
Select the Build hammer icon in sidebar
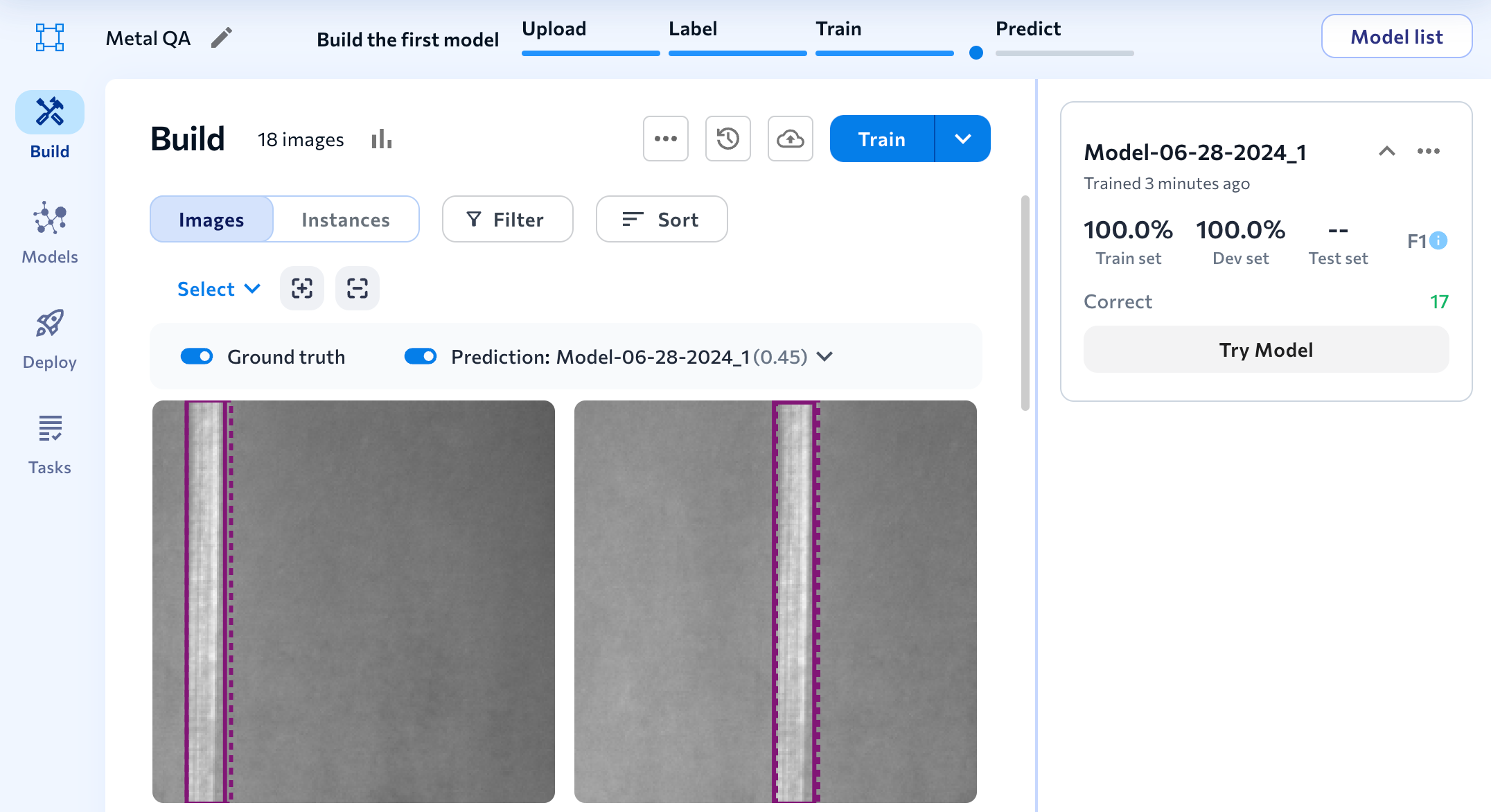pyautogui.click(x=48, y=112)
